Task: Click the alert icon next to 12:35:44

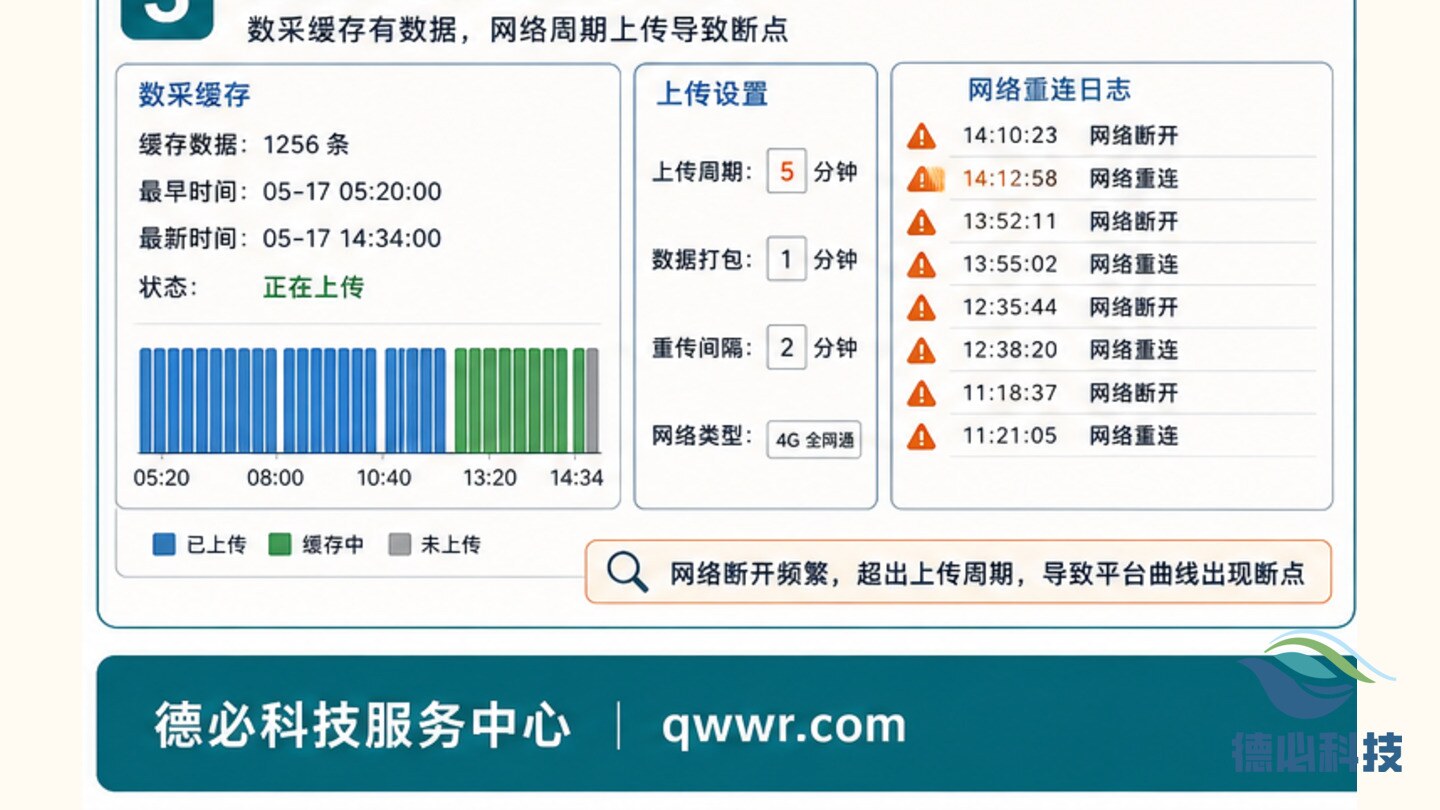Action: tap(921, 308)
